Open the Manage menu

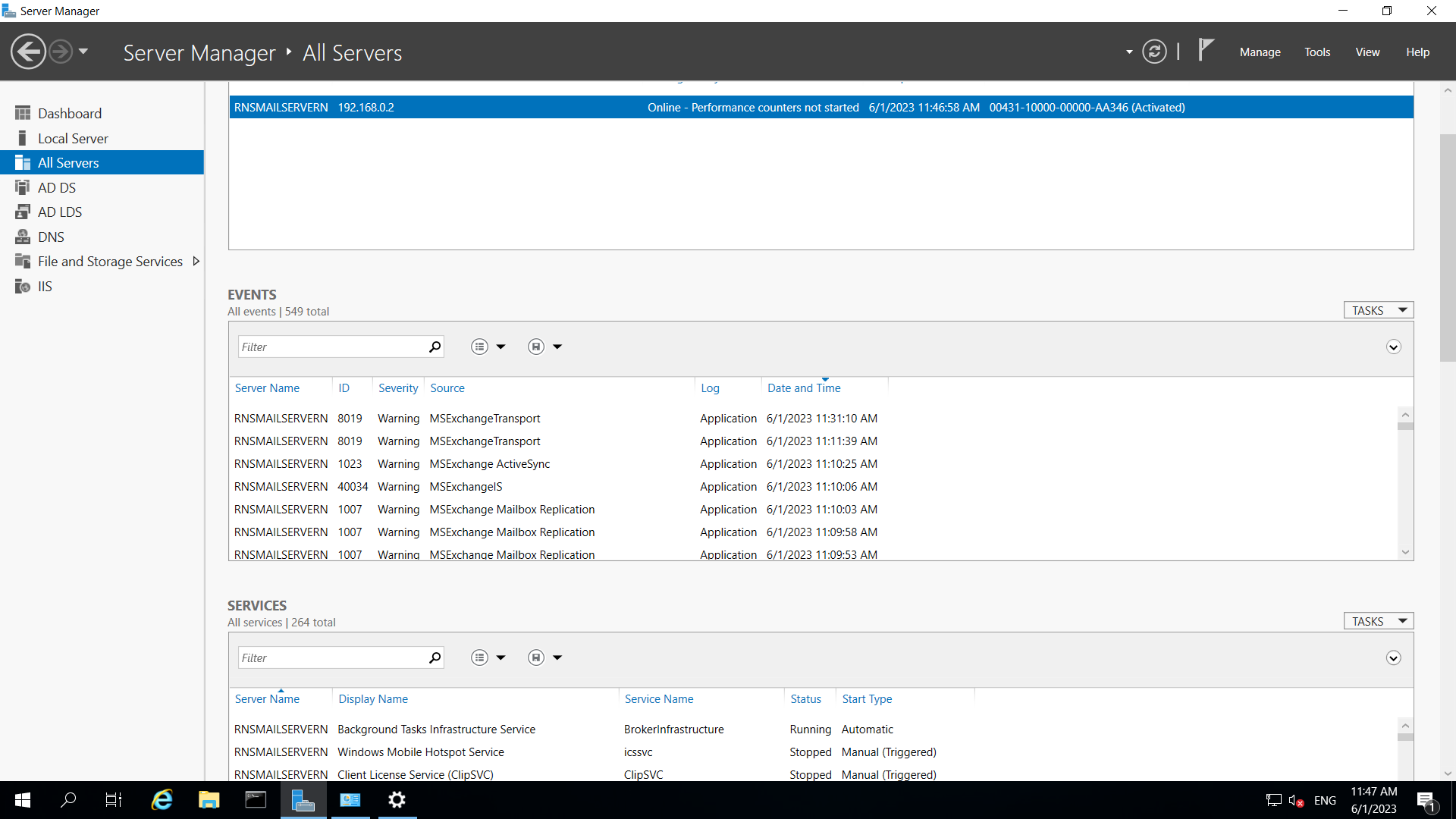[x=1260, y=52]
